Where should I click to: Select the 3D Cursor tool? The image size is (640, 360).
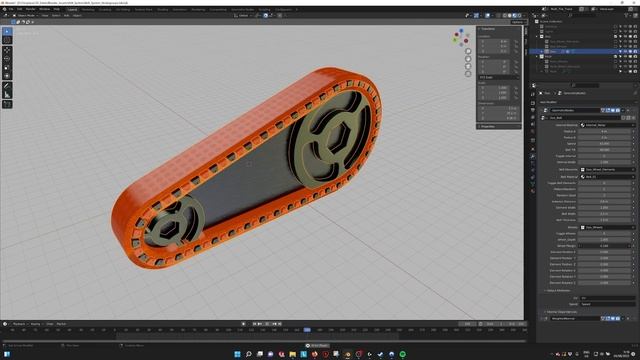[x=7, y=40]
